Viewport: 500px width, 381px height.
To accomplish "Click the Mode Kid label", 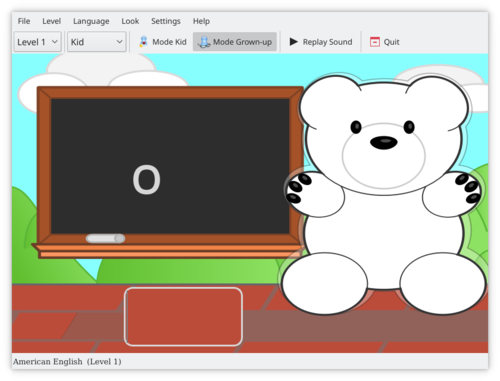I will (x=169, y=42).
